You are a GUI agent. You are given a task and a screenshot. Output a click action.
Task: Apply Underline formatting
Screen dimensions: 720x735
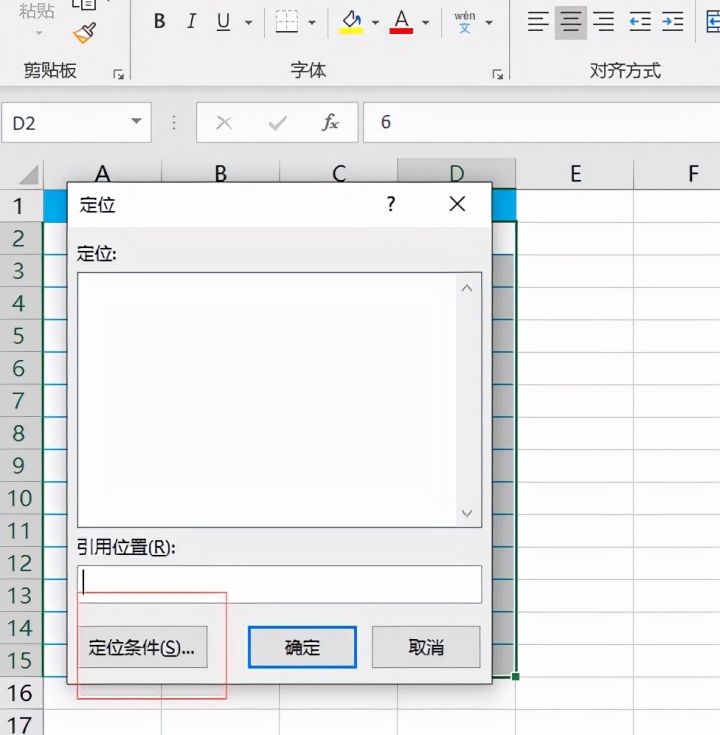[x=224, y=21]
